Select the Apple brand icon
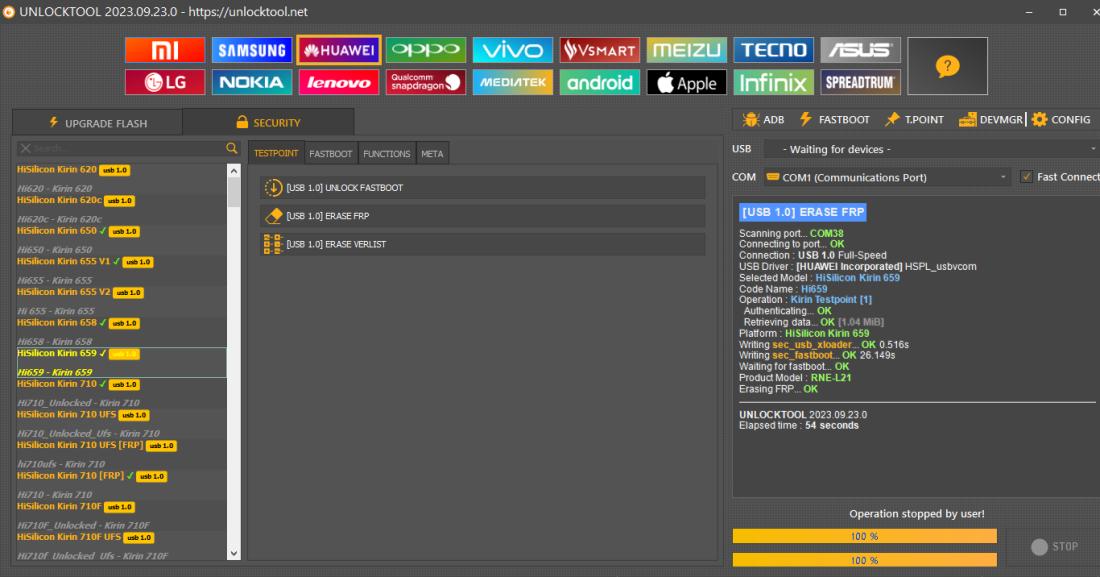The image size is (1100, 577). [687, 82]
